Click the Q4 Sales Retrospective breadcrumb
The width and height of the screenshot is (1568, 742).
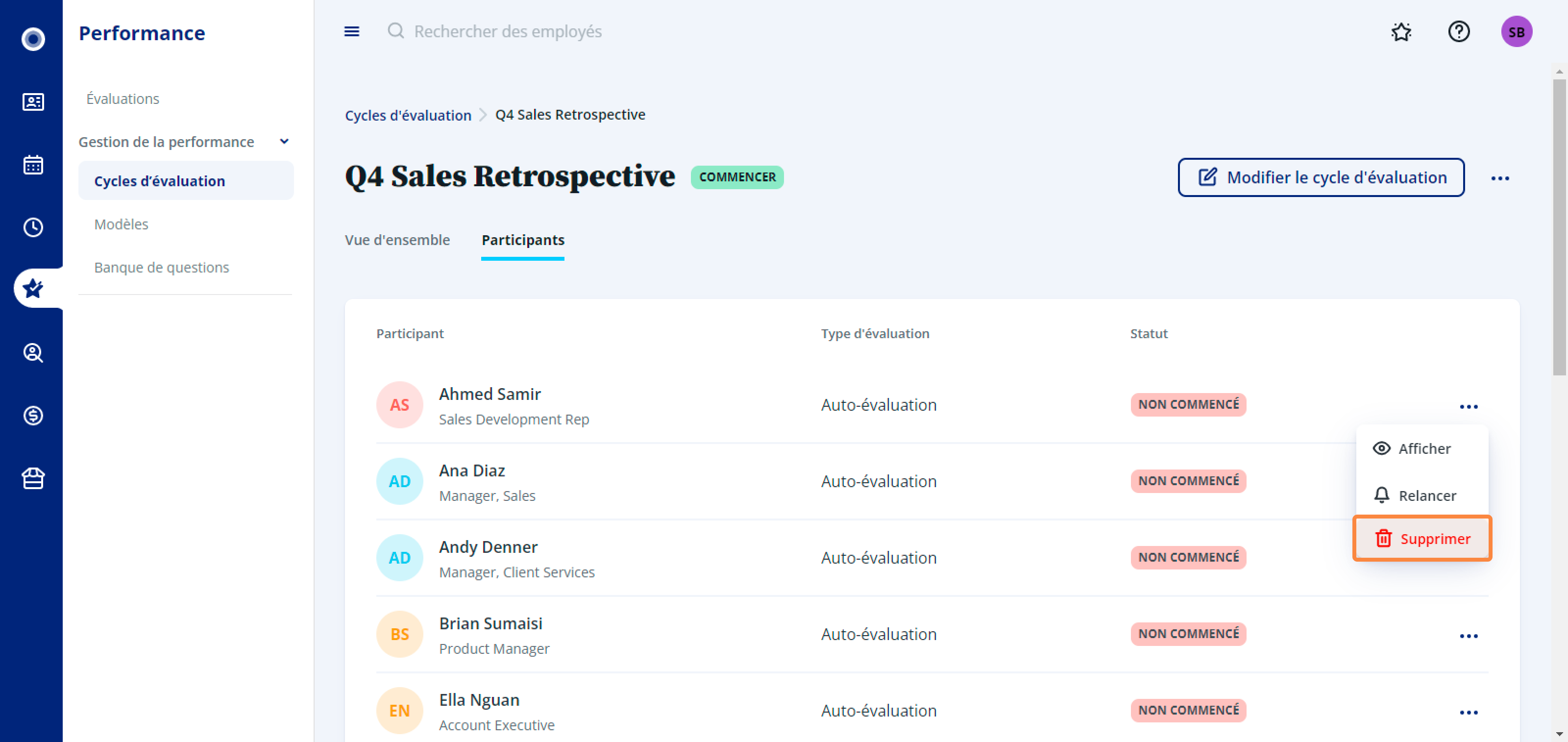(570, 114)
